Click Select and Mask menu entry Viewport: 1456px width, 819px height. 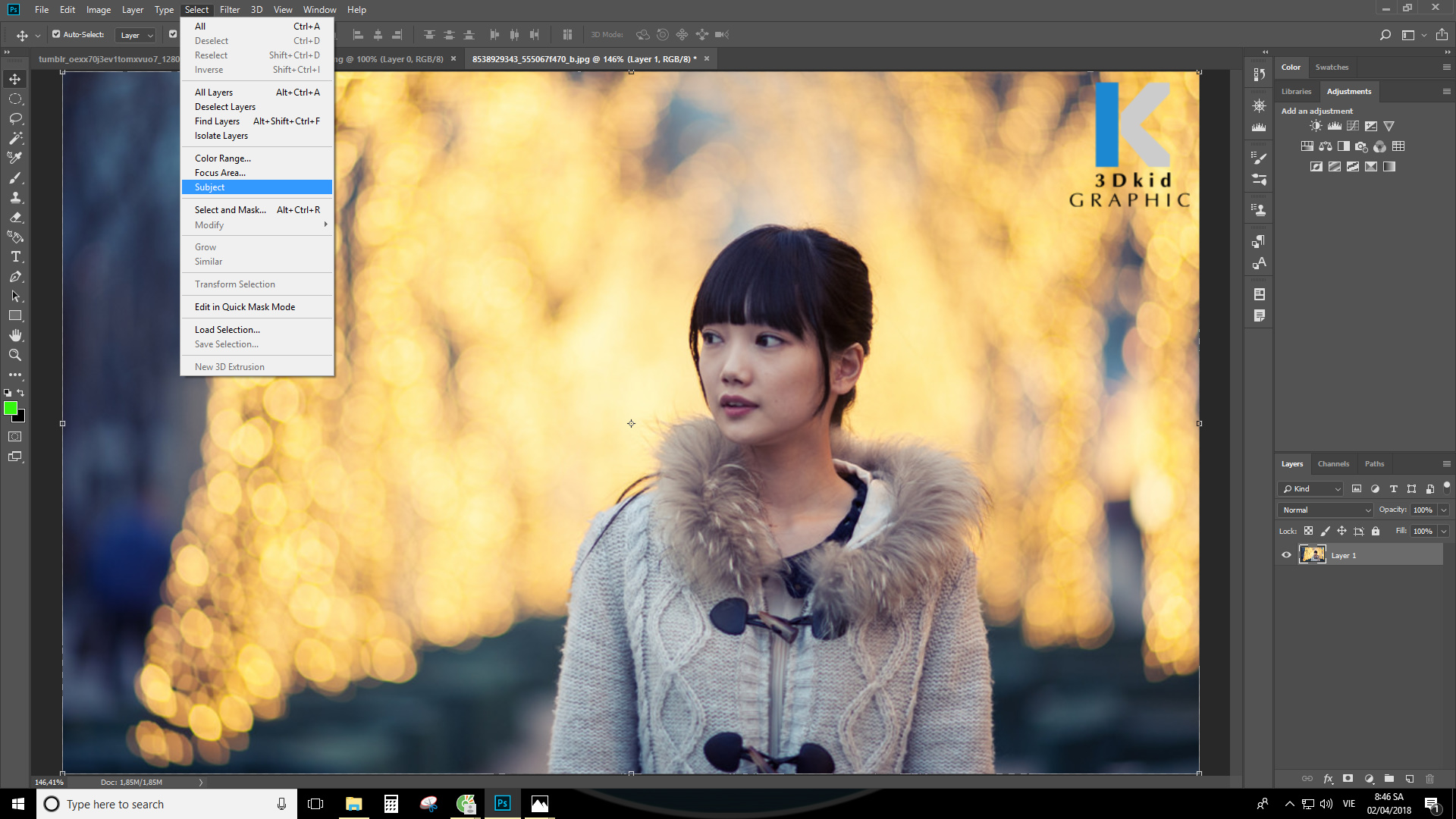[231, 210]
